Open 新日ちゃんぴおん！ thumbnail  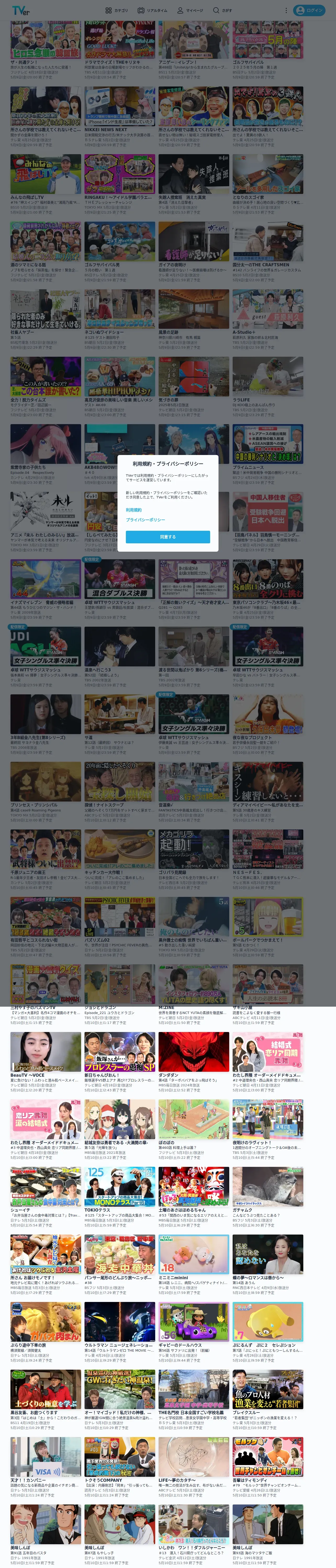[120, 1052]
